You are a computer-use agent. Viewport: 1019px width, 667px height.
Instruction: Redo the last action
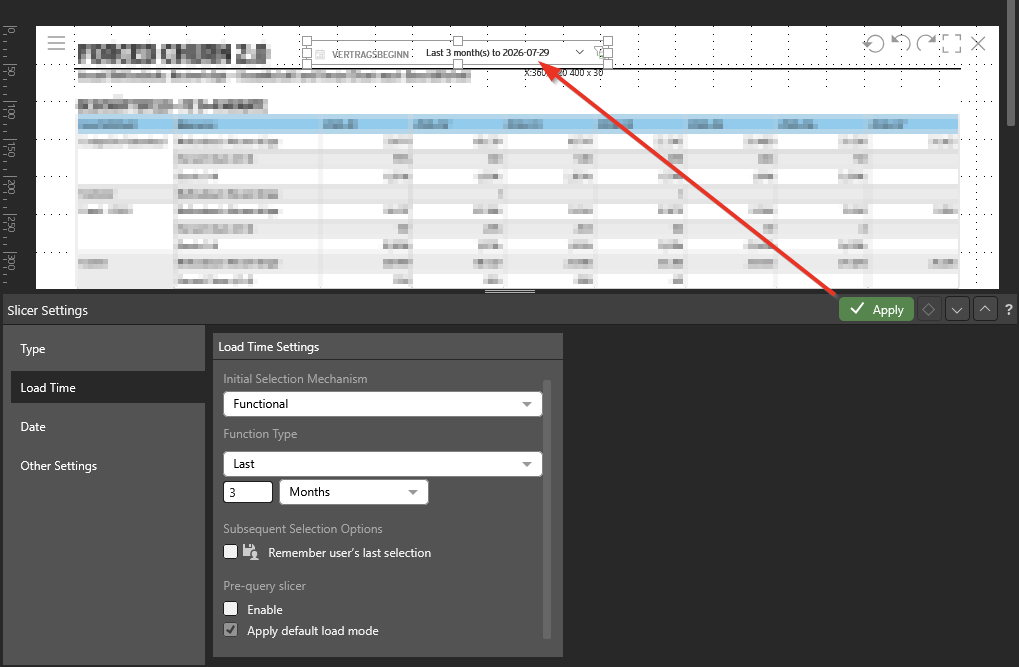click(x=925, y=43)
